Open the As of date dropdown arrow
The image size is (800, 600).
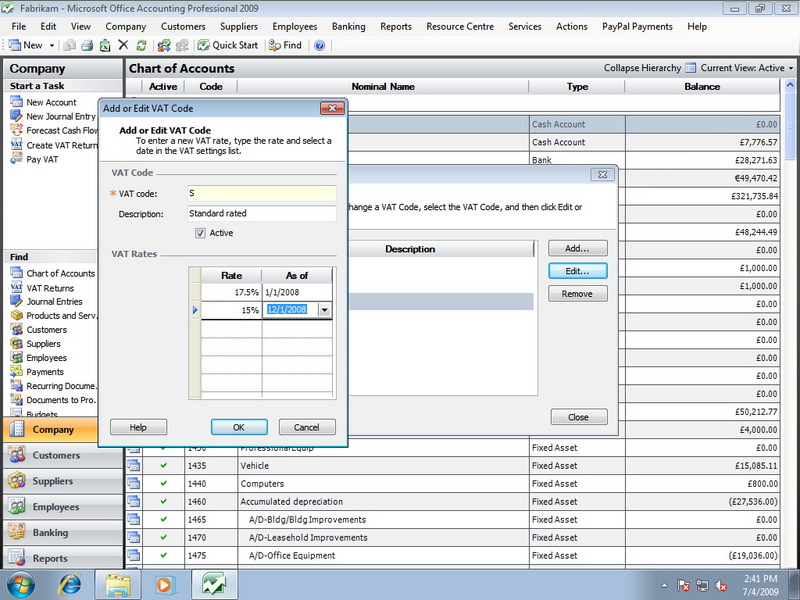[324, 310]
